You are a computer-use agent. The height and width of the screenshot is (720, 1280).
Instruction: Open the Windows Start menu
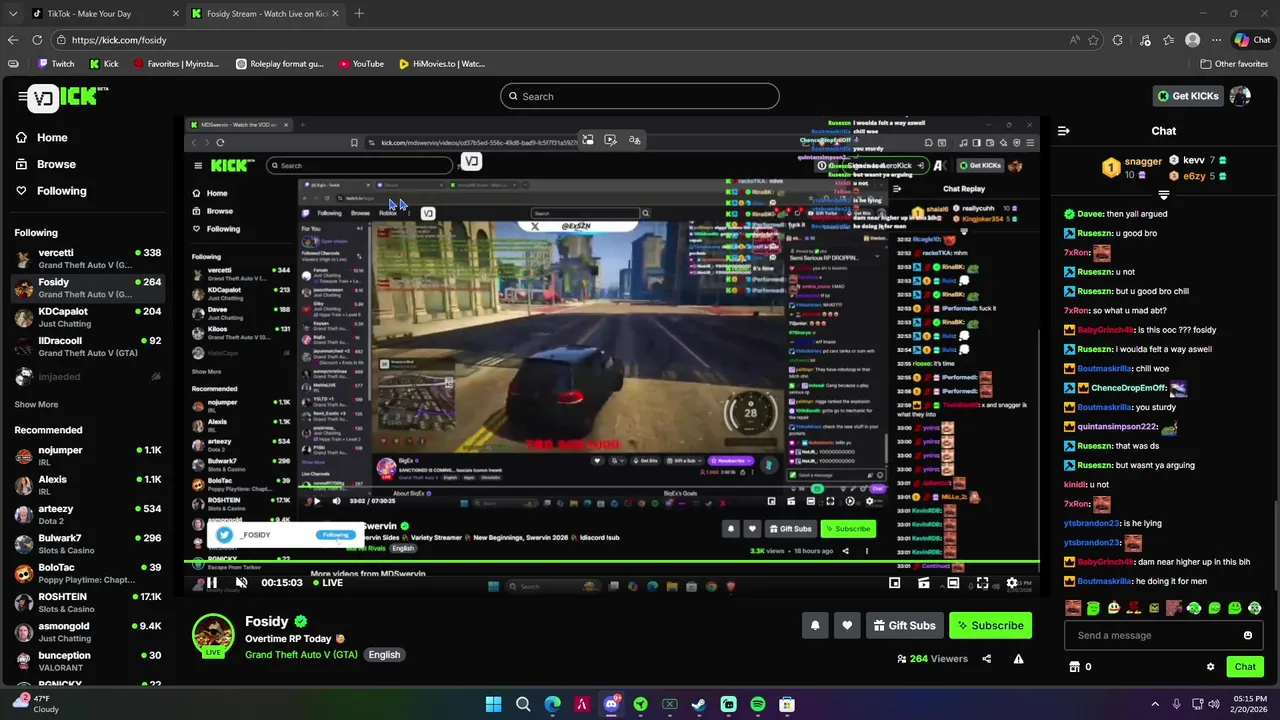tap(493, 705)
